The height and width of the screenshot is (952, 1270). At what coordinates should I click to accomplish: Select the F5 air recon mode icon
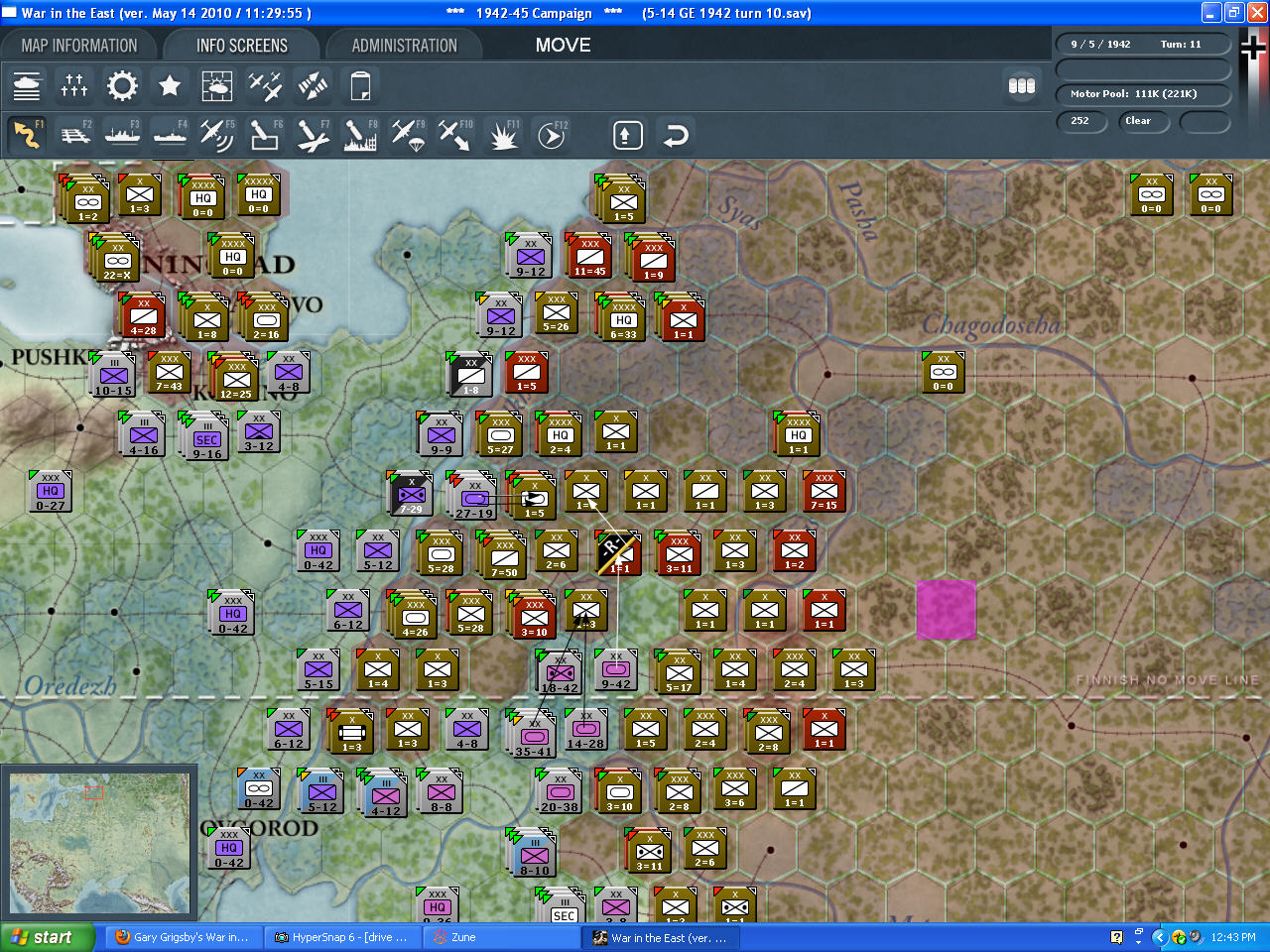(x=217, y=135)
